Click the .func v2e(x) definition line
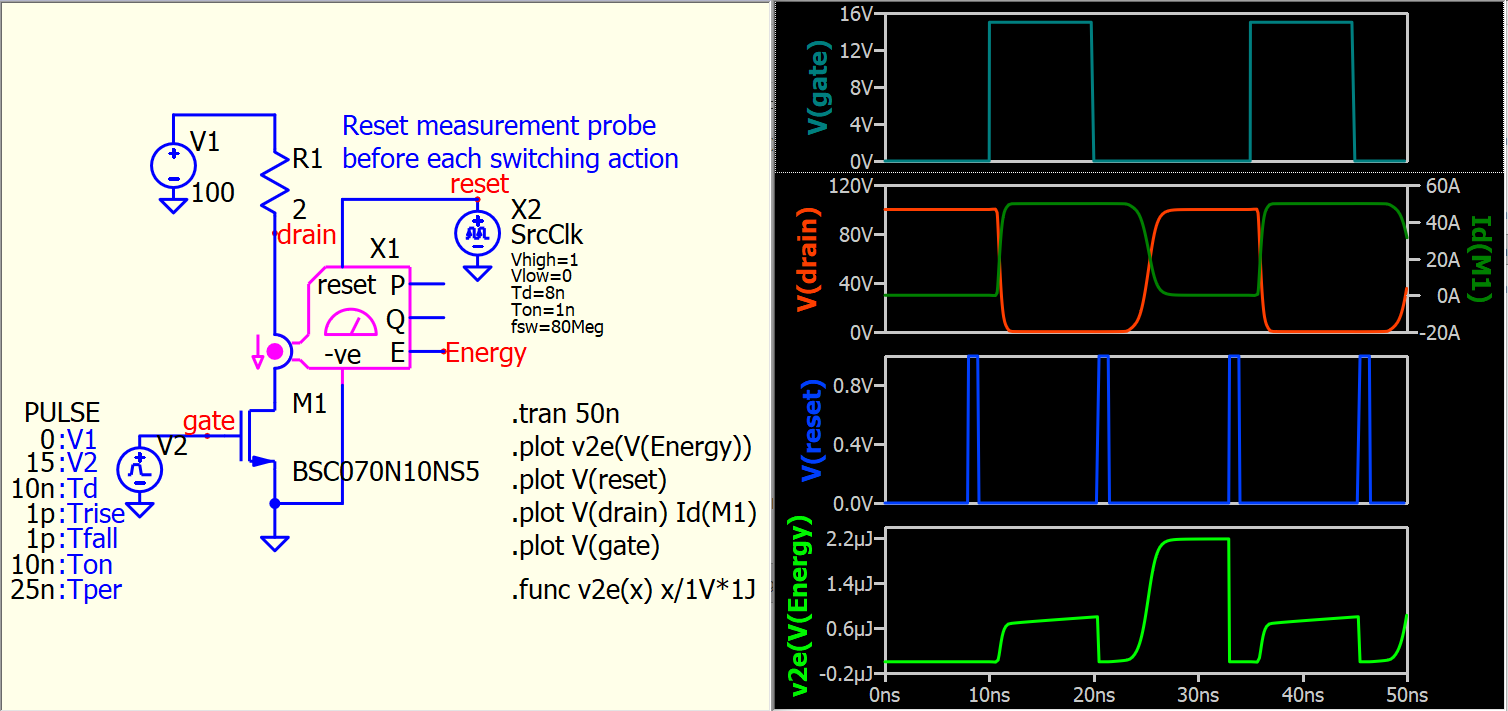1508x711 pixels. (632, 589)
